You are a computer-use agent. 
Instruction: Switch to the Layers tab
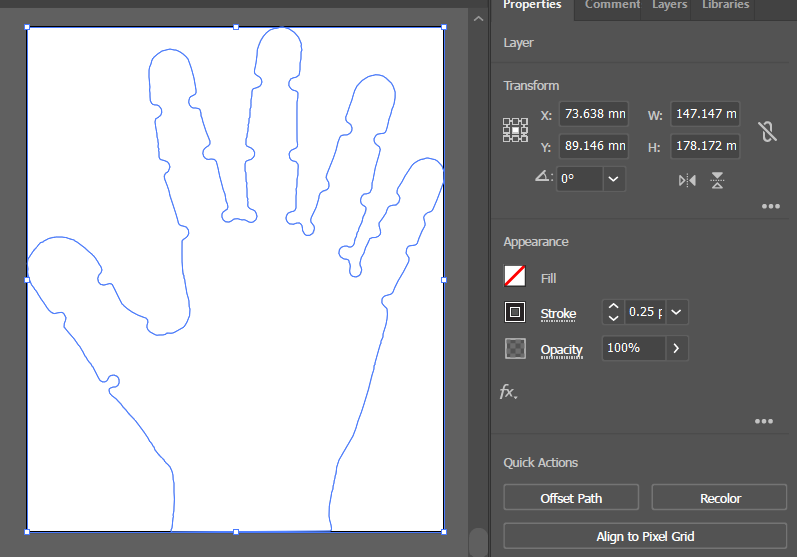(x=669, y=5)
